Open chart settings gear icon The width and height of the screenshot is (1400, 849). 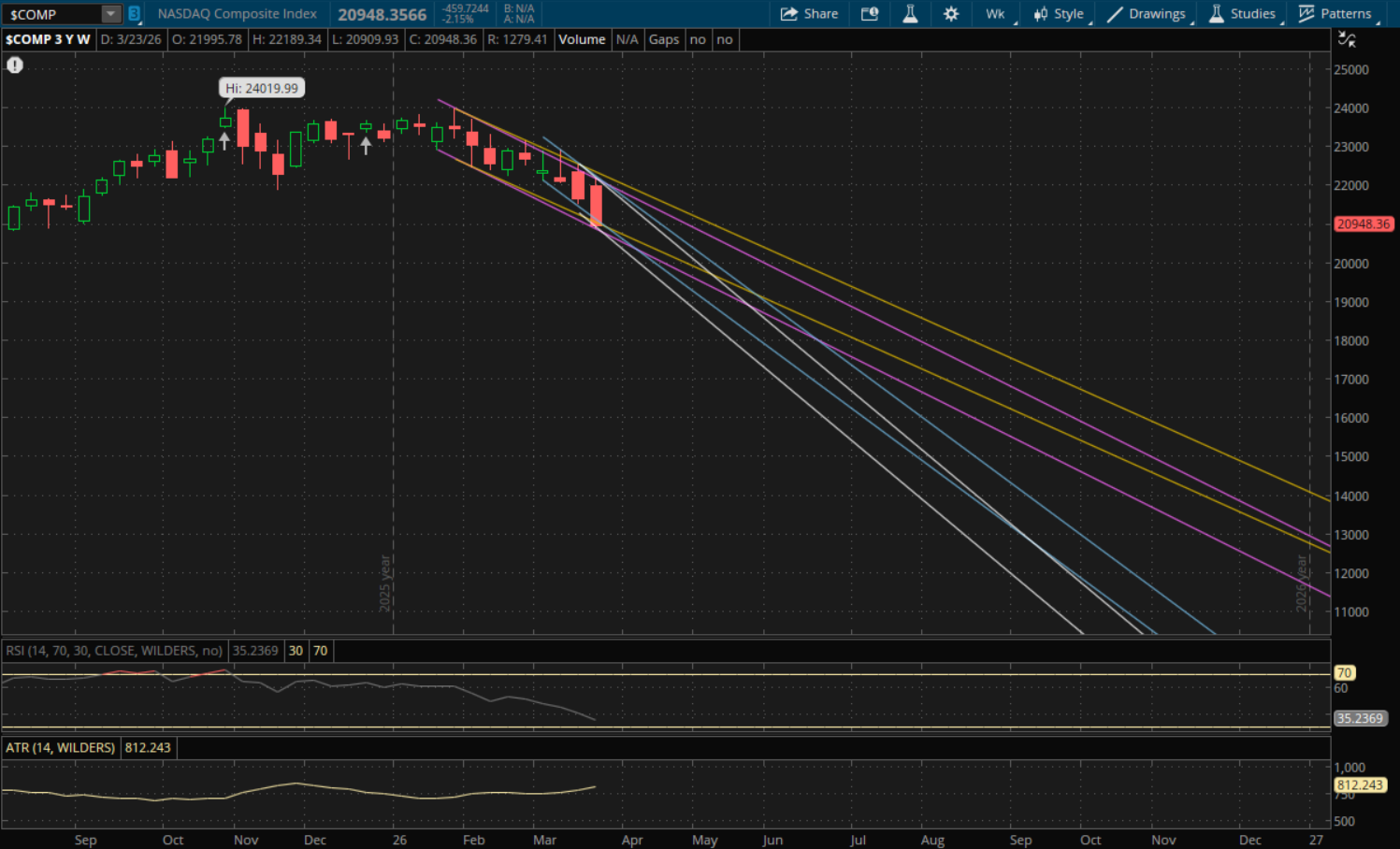(951, 14)
